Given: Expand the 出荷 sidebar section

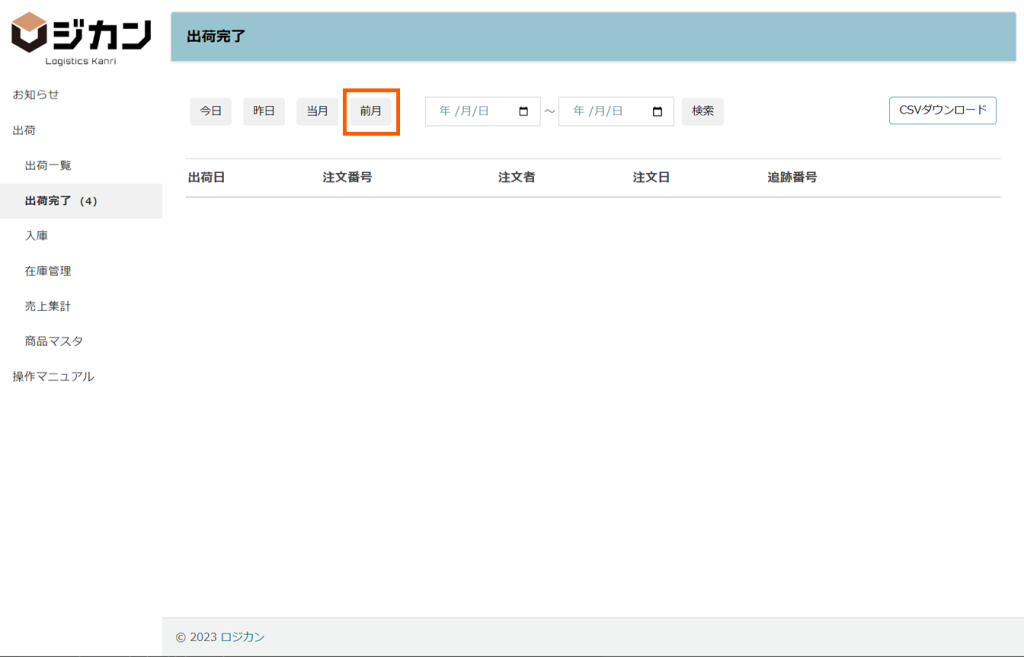Looking at the screenshot, I should 24,130.
